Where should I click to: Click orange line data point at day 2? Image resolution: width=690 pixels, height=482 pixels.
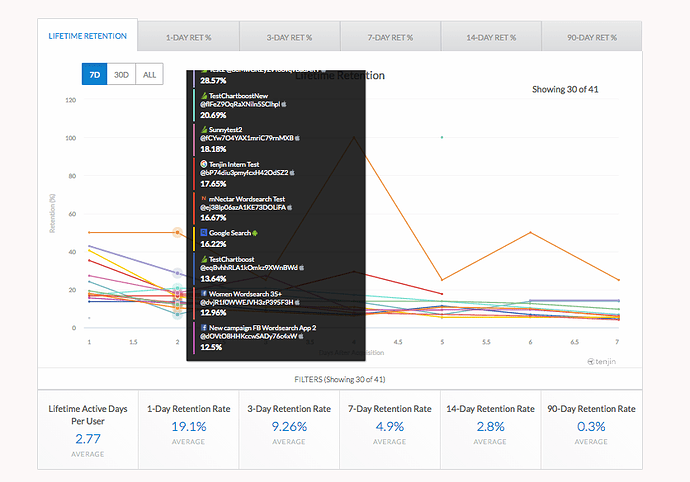[177, 232]
